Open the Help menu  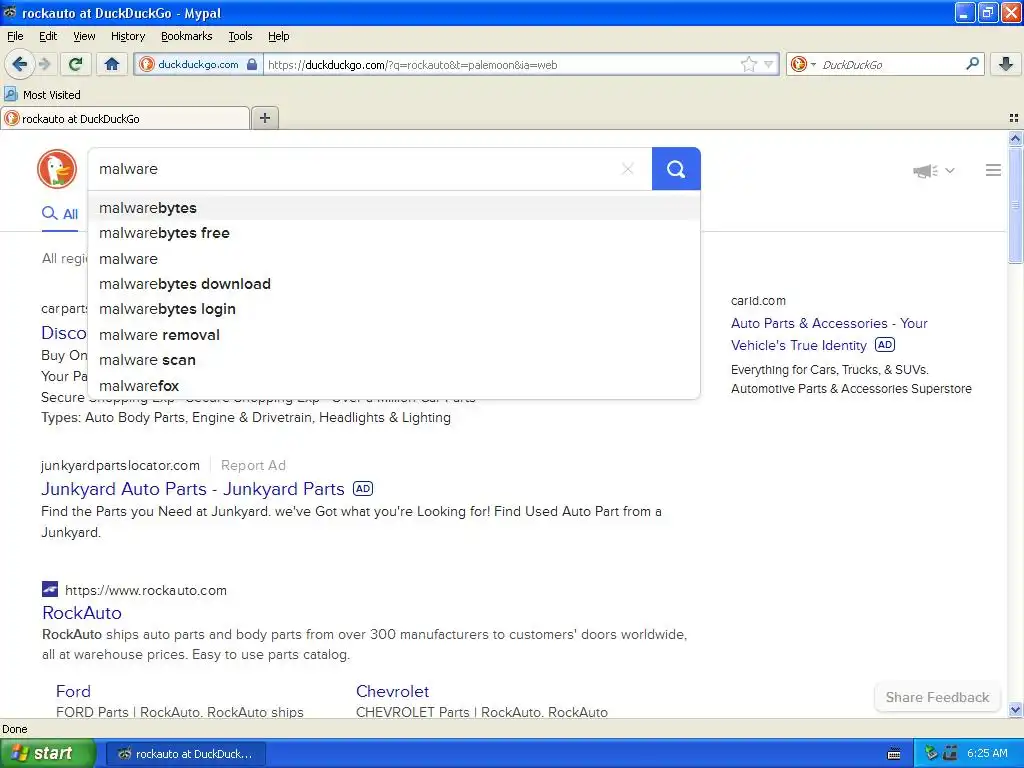278,36
